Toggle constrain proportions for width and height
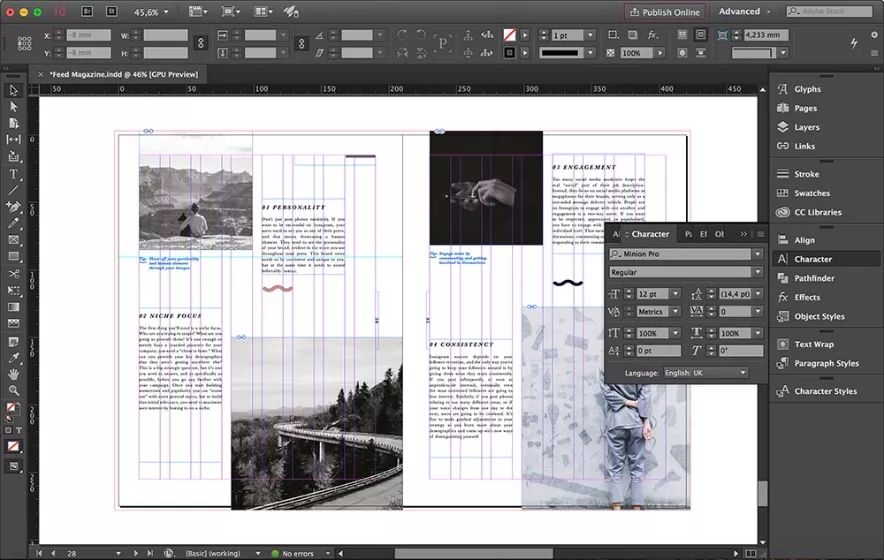The width and height of the screenshot is (884, 560). pos(200,43)
